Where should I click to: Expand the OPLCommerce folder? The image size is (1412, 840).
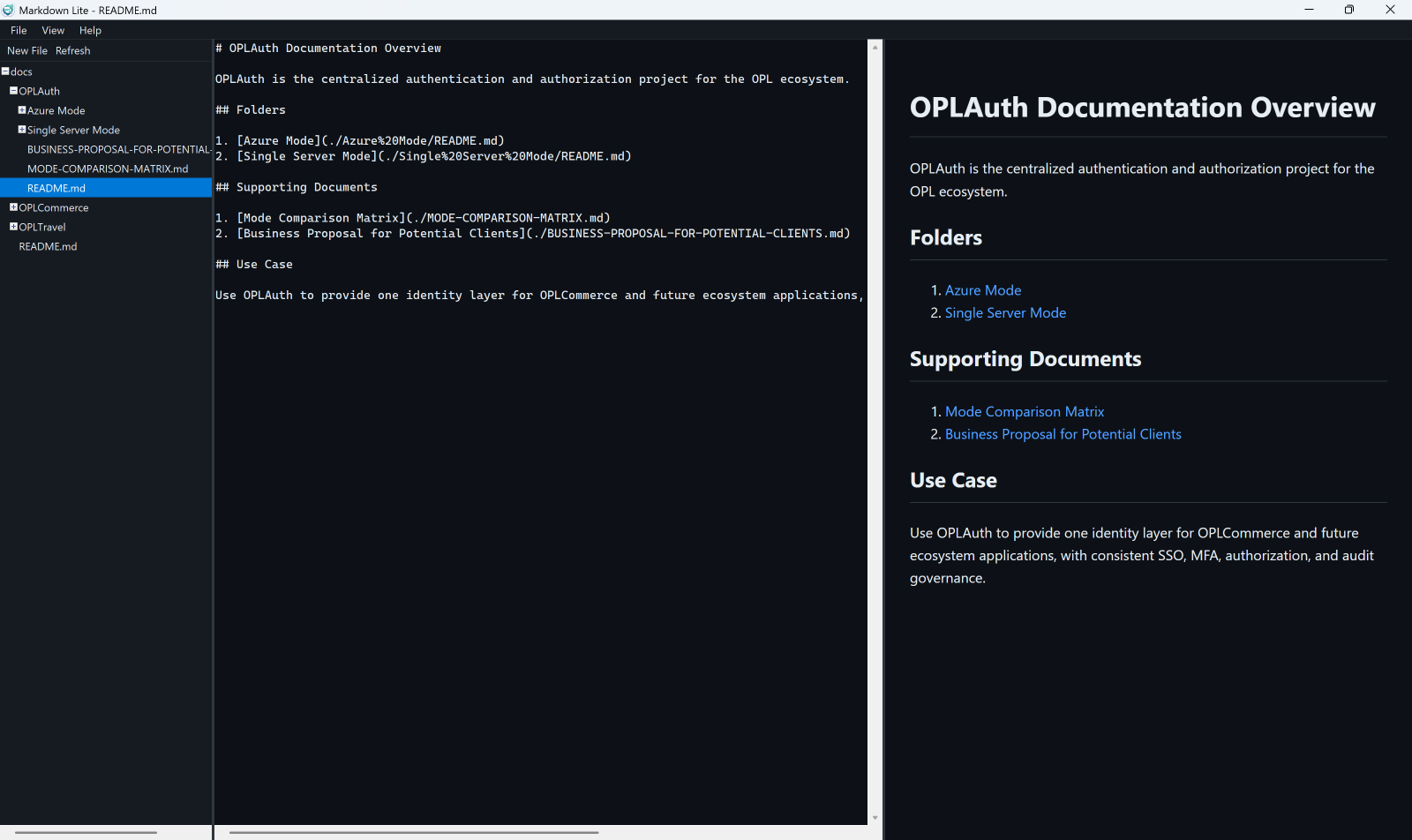click(x=11, y=207)
